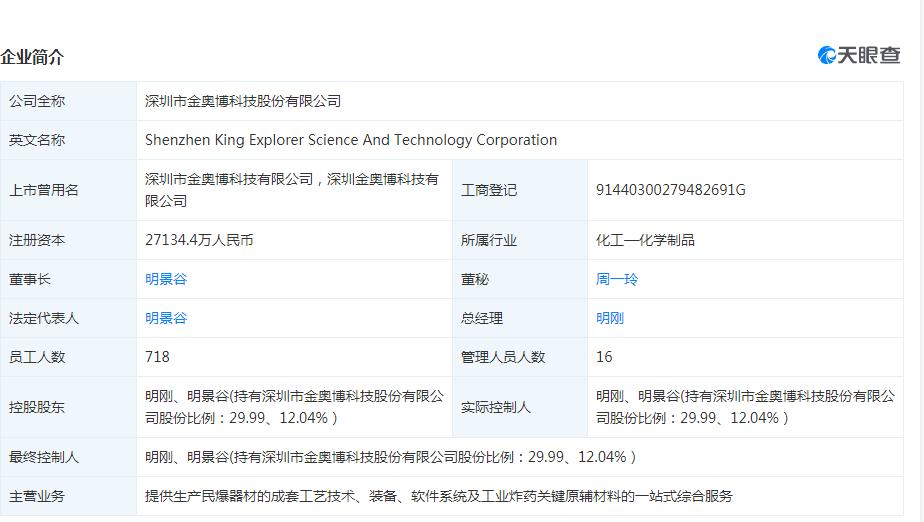Click registration number 91440300279482691G
924x522 pixels.
671,190
